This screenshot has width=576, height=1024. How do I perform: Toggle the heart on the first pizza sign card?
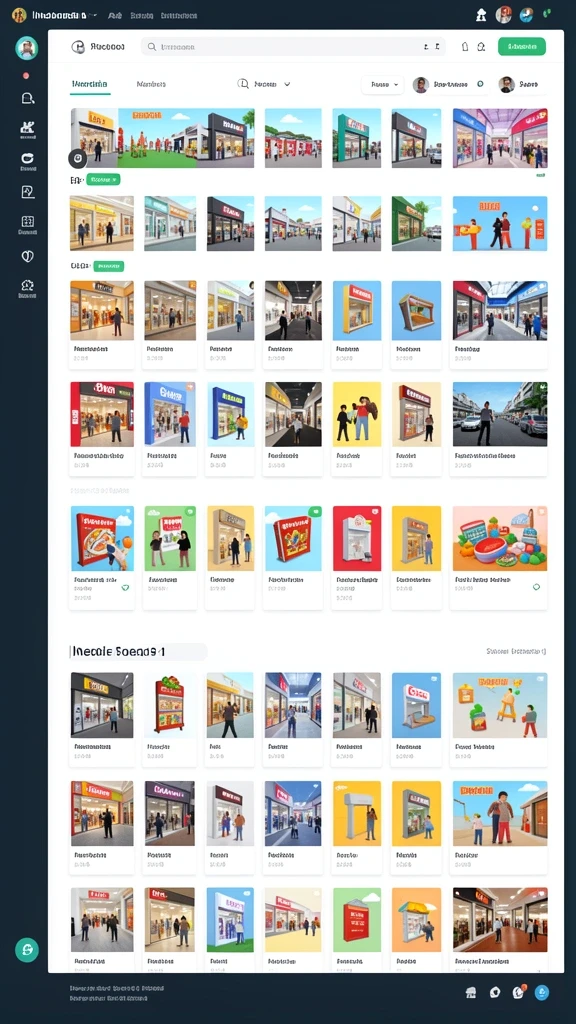(x=125, y=588)
